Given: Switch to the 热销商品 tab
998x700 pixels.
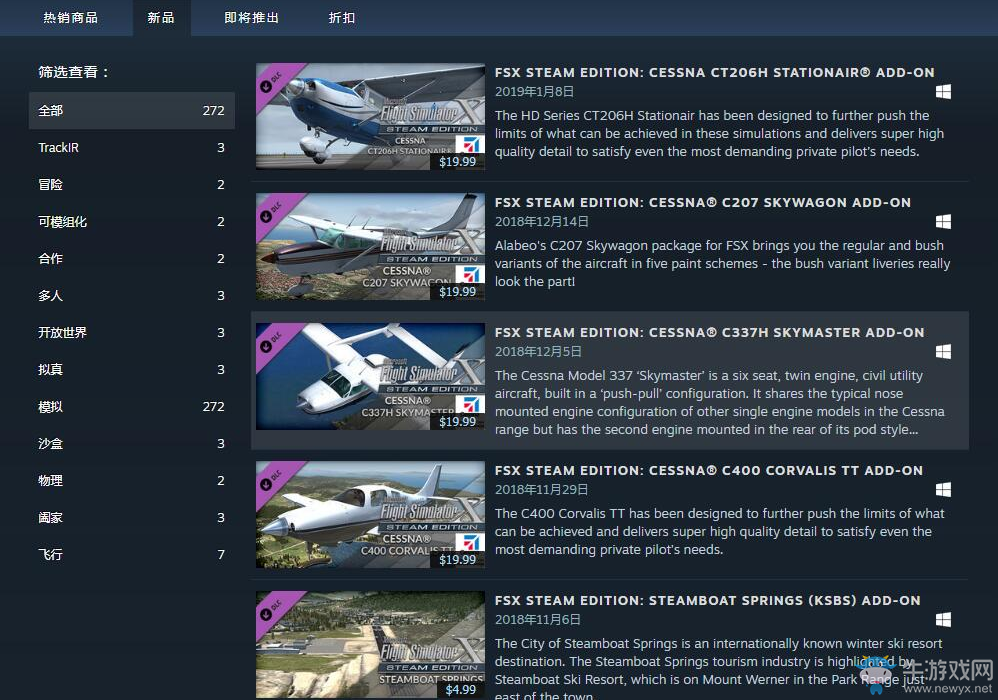Looking at the screenshot, I should click(71, 18).
